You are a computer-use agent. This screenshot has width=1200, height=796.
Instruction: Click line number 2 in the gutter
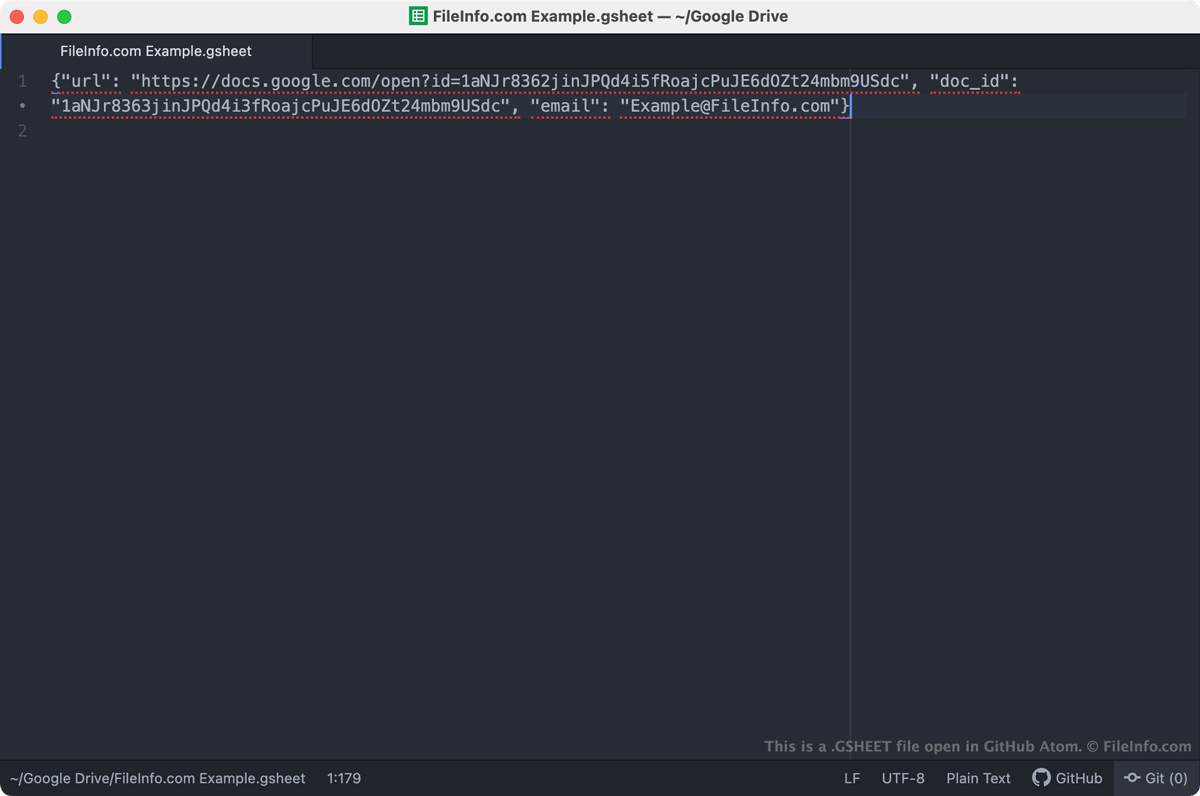pyautogui.click(x=23, y=131)
